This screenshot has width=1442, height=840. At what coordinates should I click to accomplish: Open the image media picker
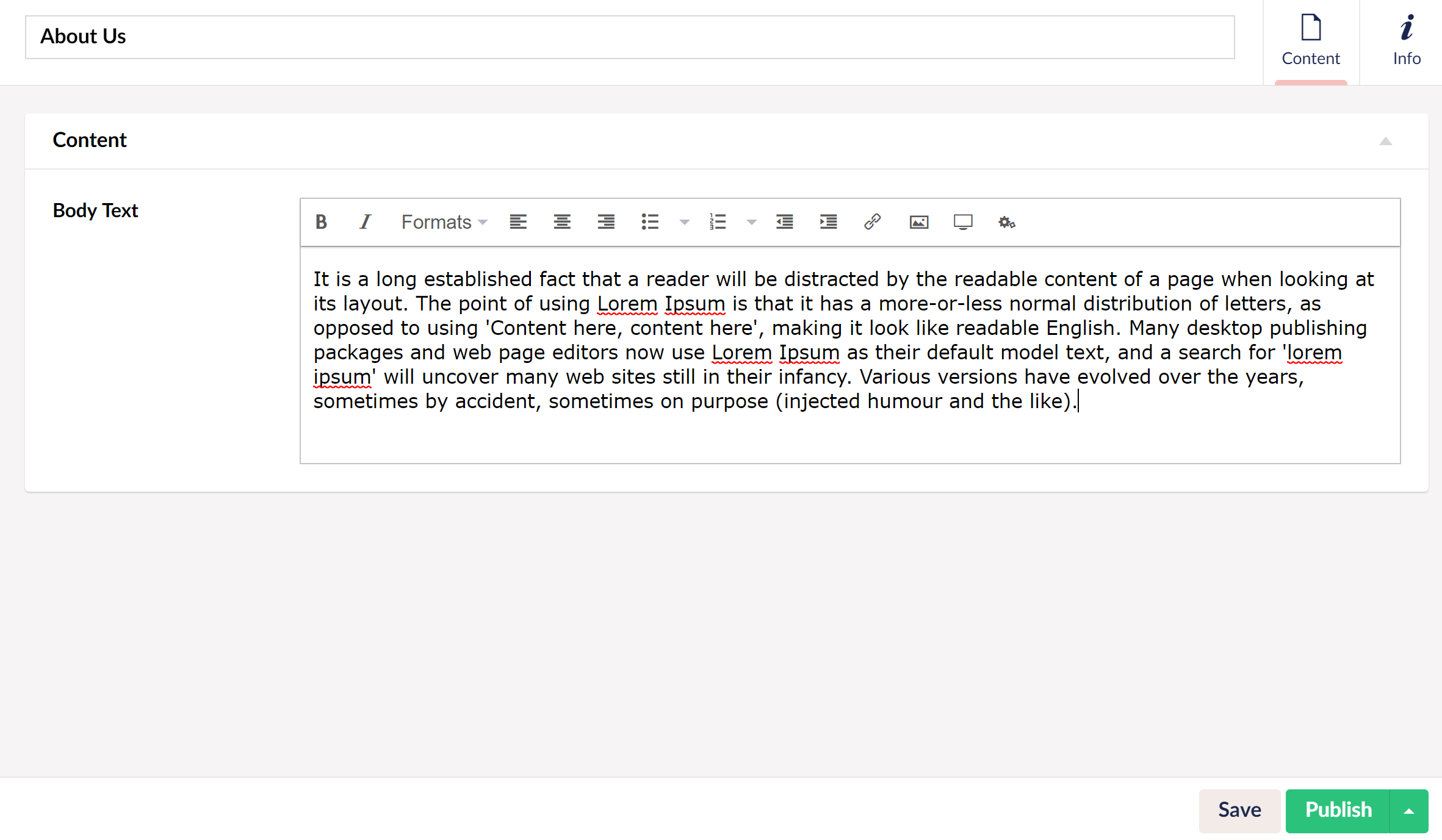[x=918, y=222]
